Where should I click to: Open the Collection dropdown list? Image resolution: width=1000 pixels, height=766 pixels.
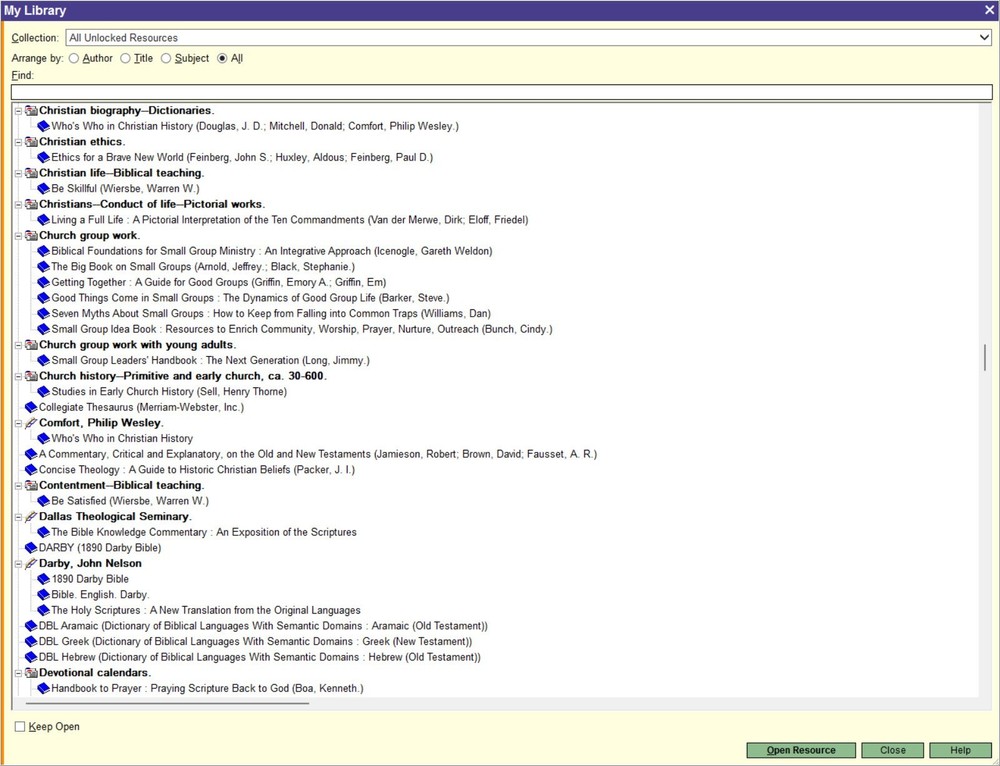pos(984,38)
